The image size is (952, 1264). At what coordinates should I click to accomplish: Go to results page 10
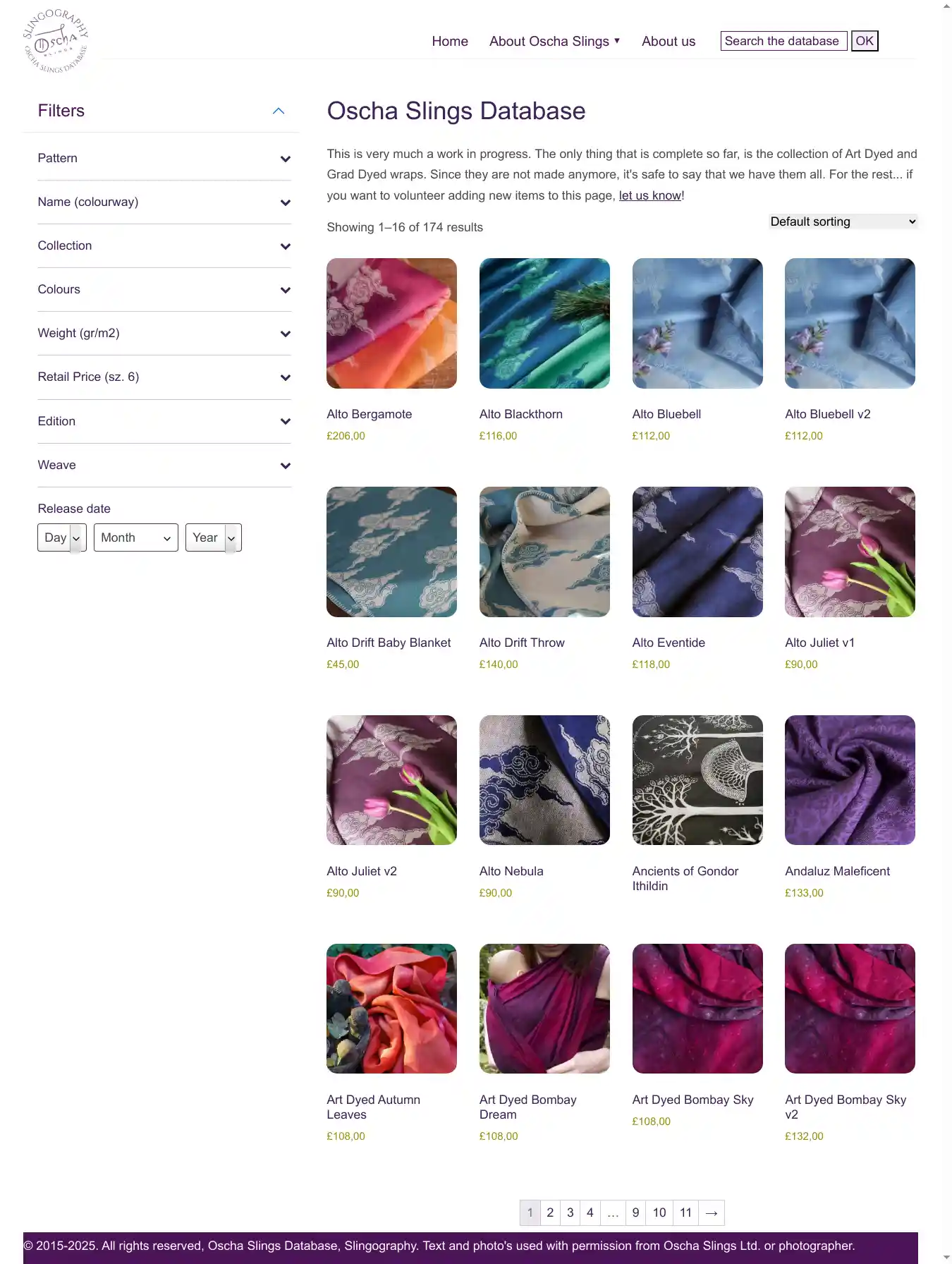tap(659, 1213)
